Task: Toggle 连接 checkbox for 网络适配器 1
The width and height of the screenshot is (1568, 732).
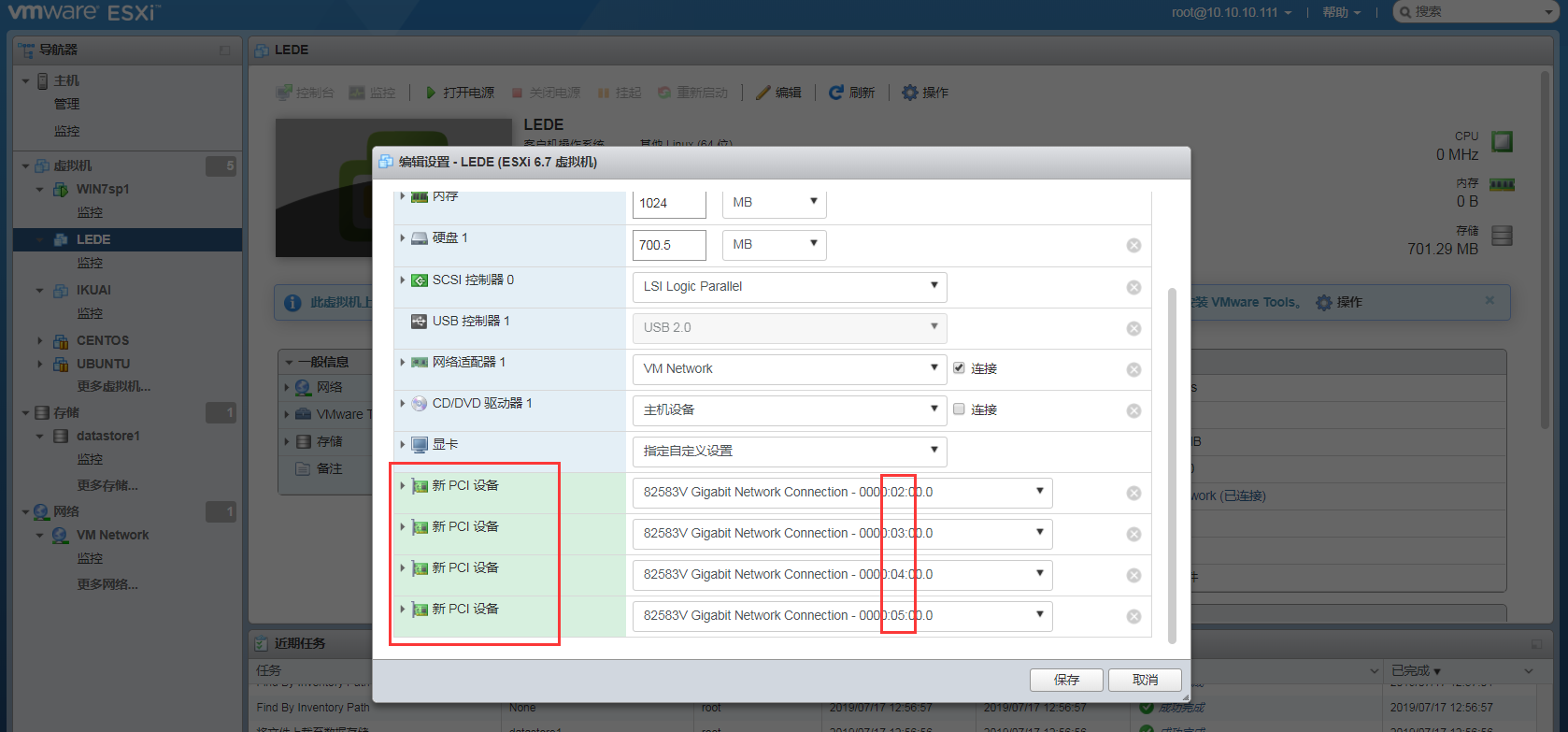Action: pyautogui.click(x=959, y=367)
